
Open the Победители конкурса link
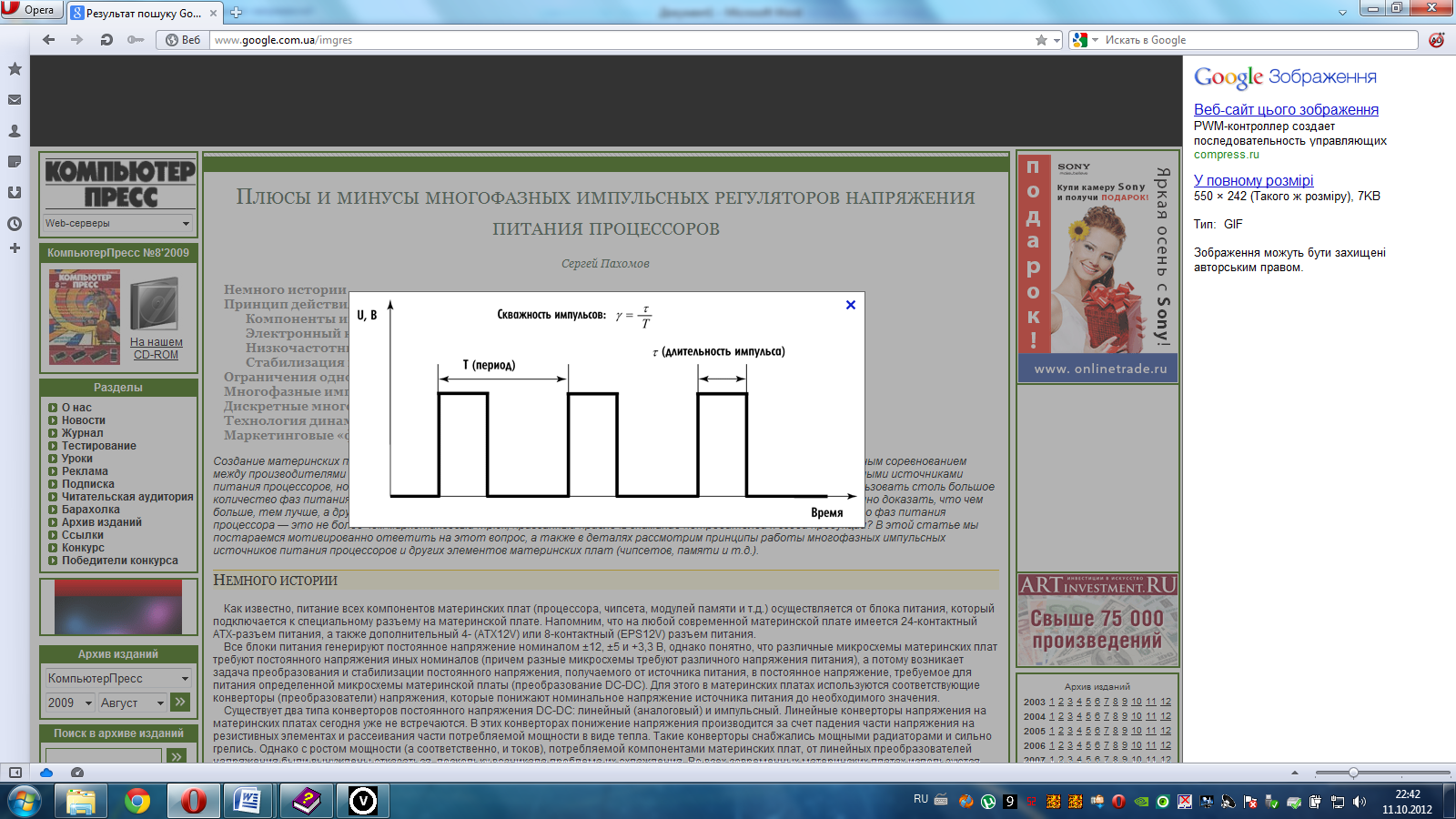pyautogui.click(x=120, y=561)
